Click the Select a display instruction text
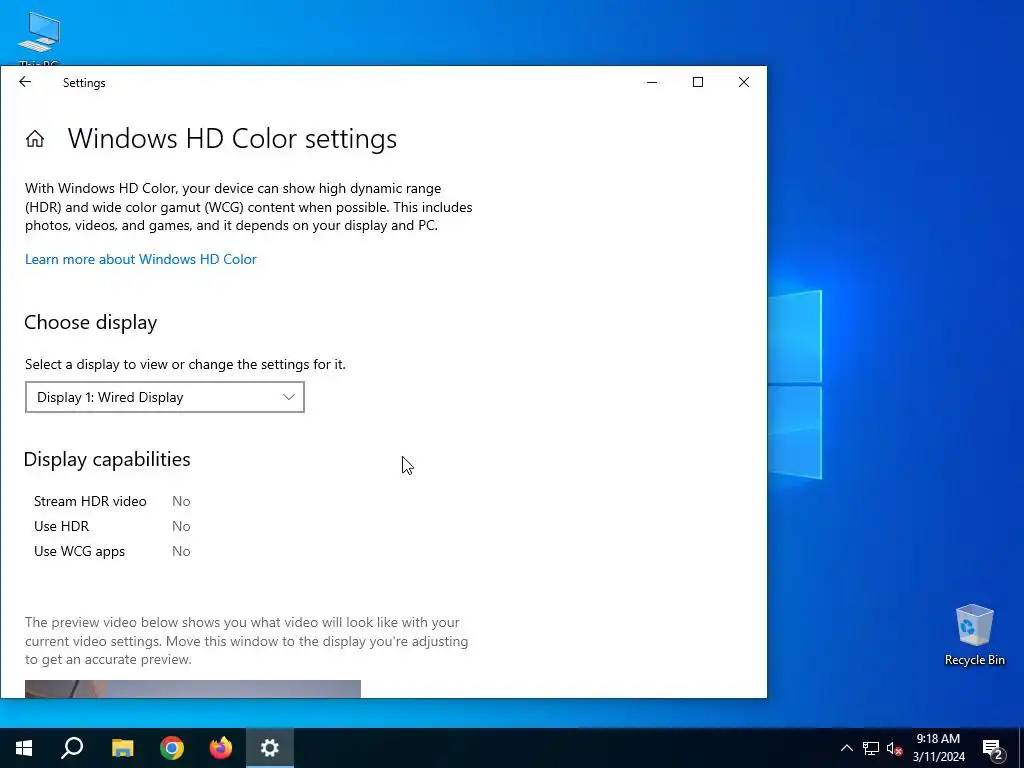The width and height of the screenshot is (1024, 768). [x=185, y=364]
